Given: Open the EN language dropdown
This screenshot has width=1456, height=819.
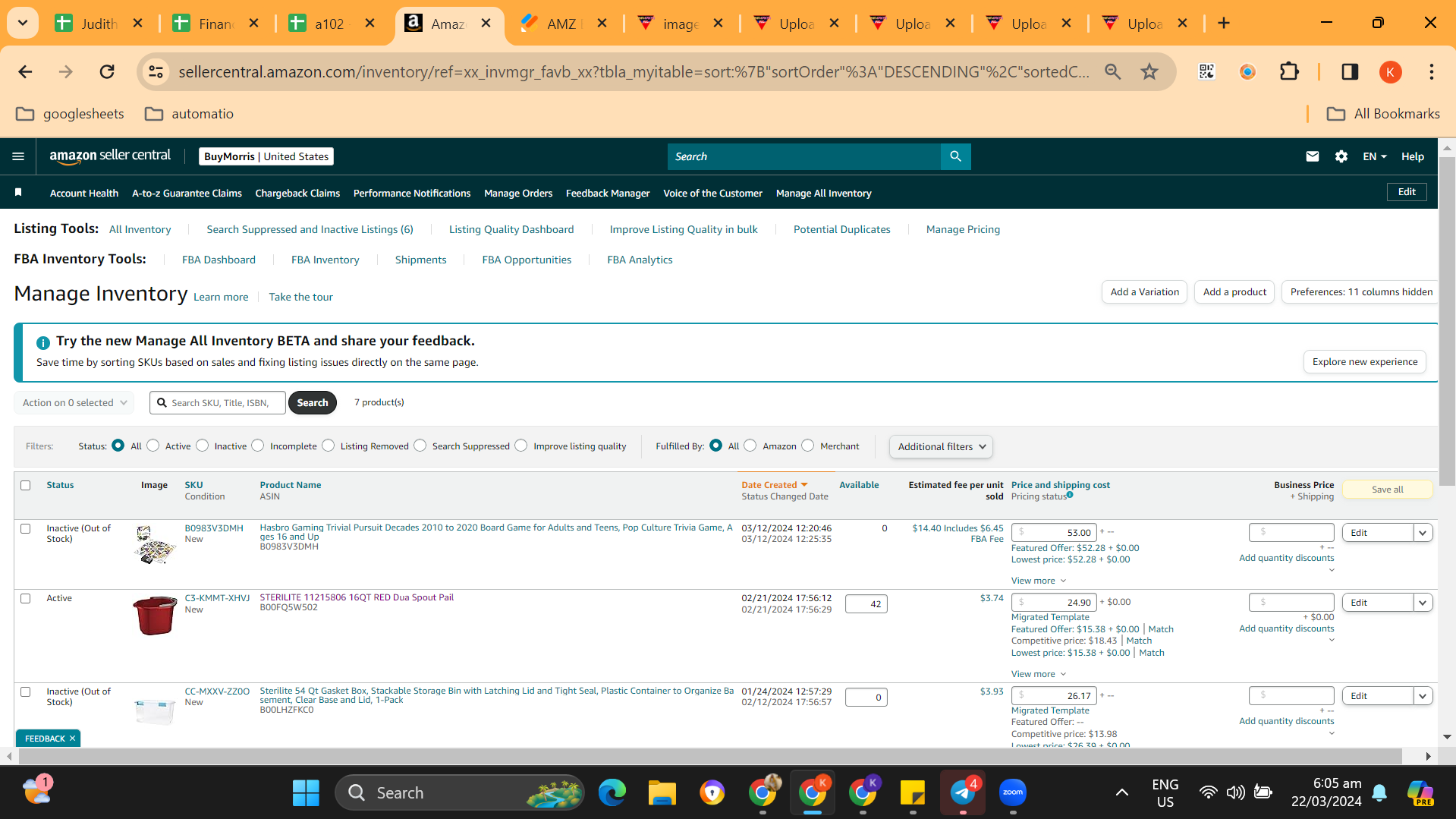Looking at the screenshot, I should coord(1374,156).
